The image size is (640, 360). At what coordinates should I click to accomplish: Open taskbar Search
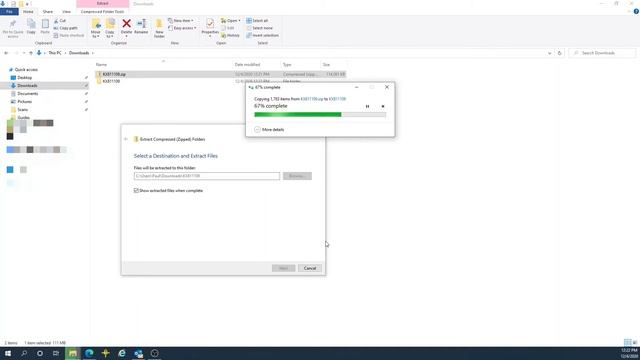[x=24, y=353]
